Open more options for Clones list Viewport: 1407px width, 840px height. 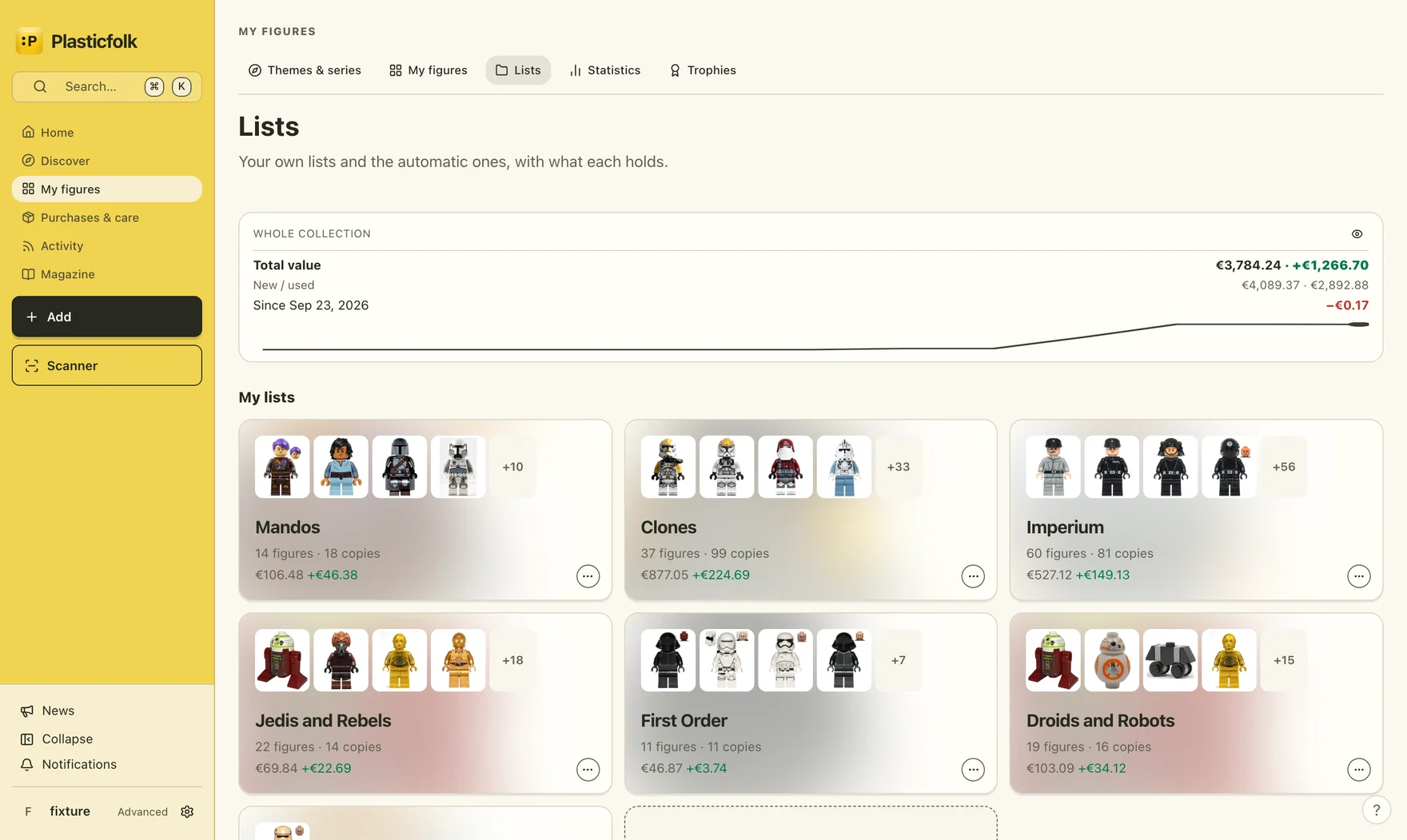click(973, 576)
